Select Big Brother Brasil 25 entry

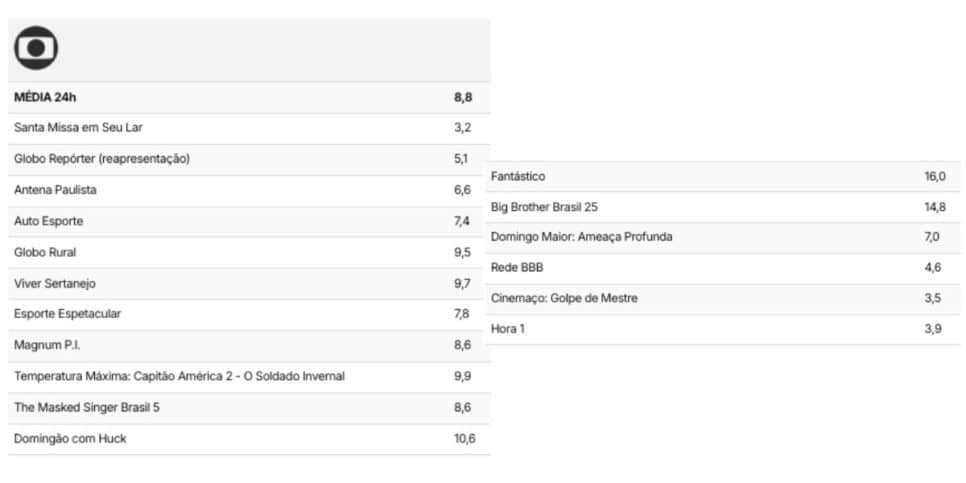(723, 208)
